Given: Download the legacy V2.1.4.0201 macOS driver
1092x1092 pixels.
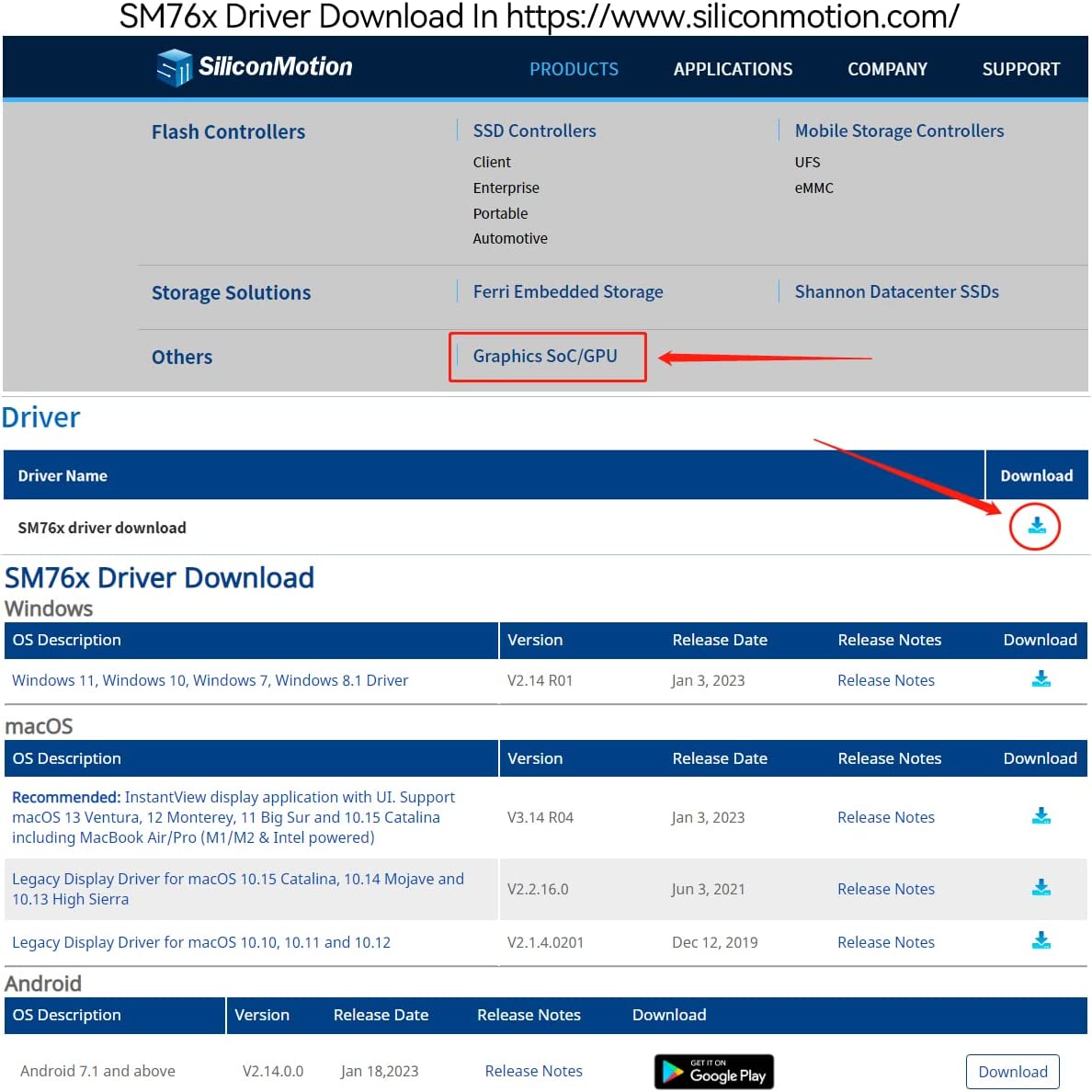Looking at the screenshot, I should [1041, 941].
